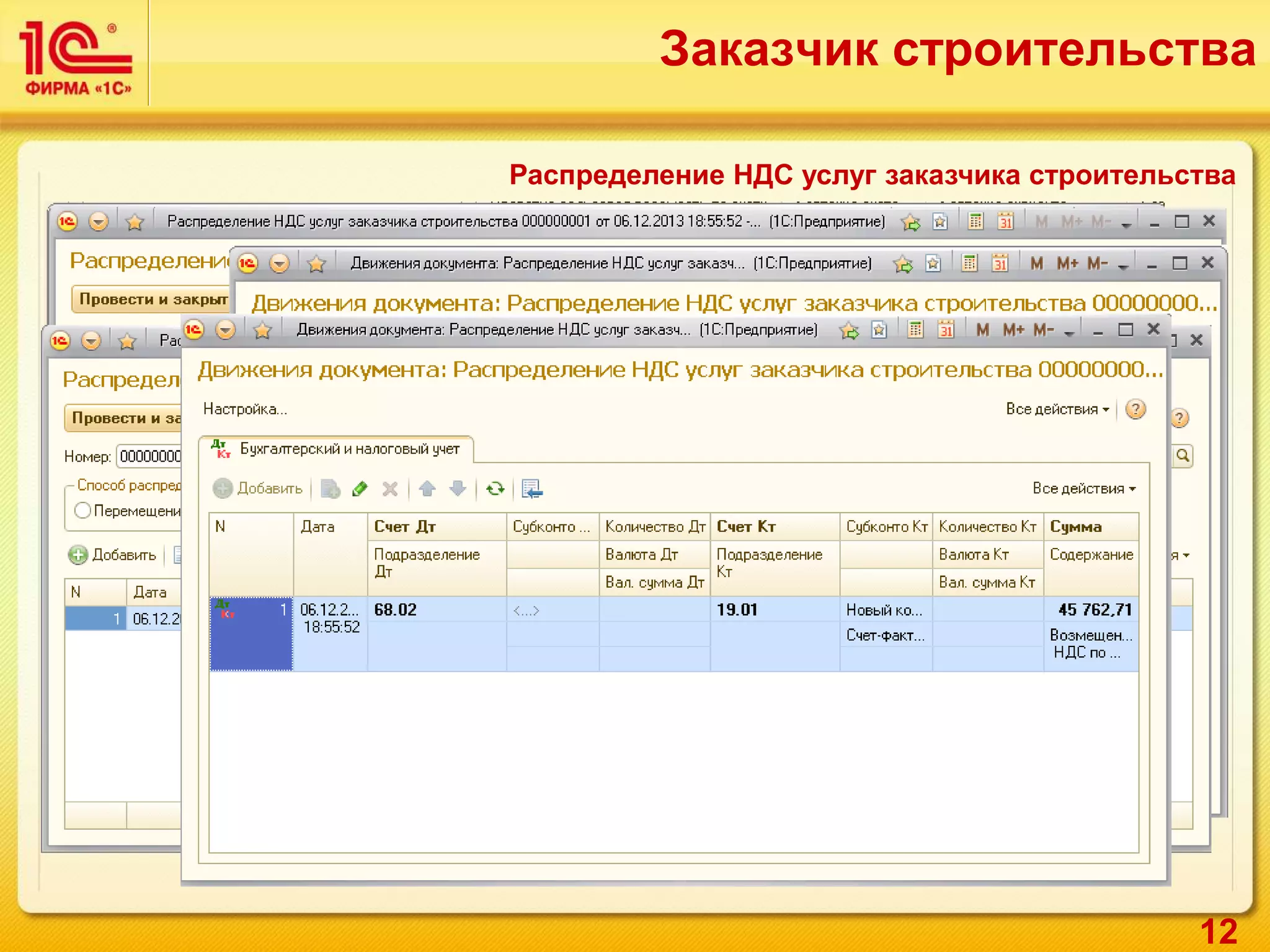Click the favorites star in the middle movements window title bar
1270x952 pixels.
(316, 264)
